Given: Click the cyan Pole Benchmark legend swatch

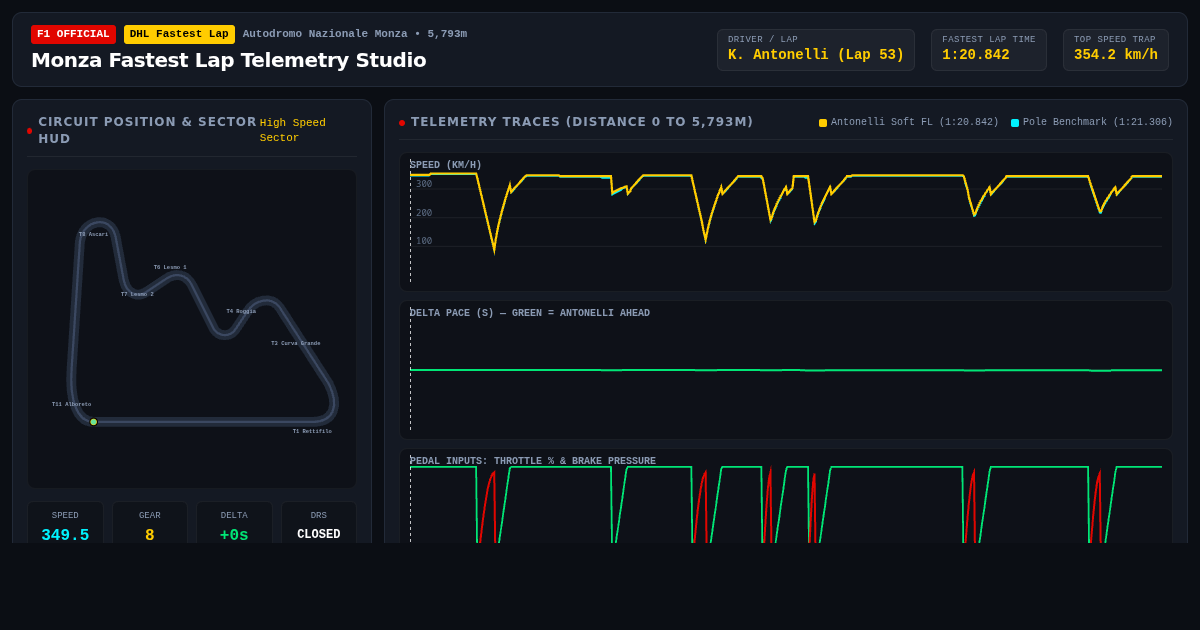Looking at the screenshot, I should point(1015,123).
